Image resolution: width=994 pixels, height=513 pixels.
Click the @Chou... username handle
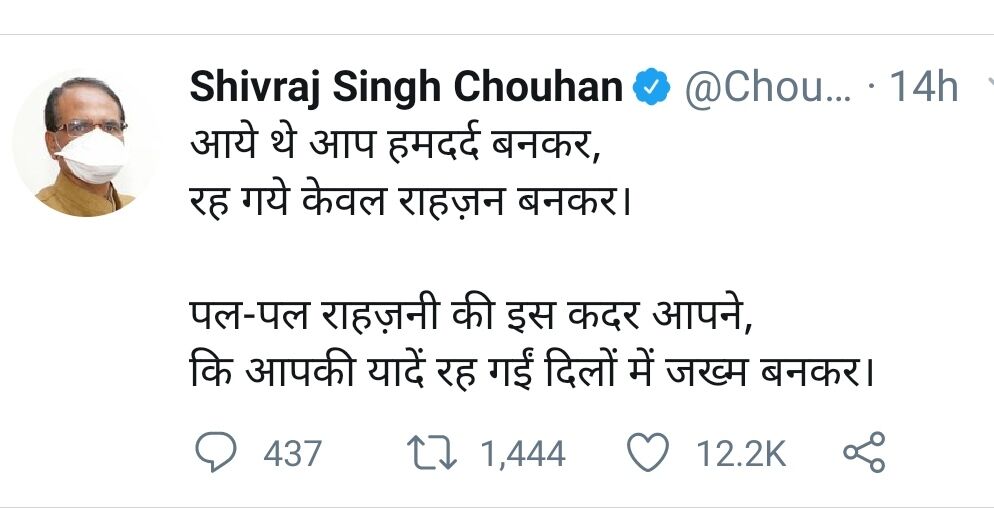(x=766, y=89)
